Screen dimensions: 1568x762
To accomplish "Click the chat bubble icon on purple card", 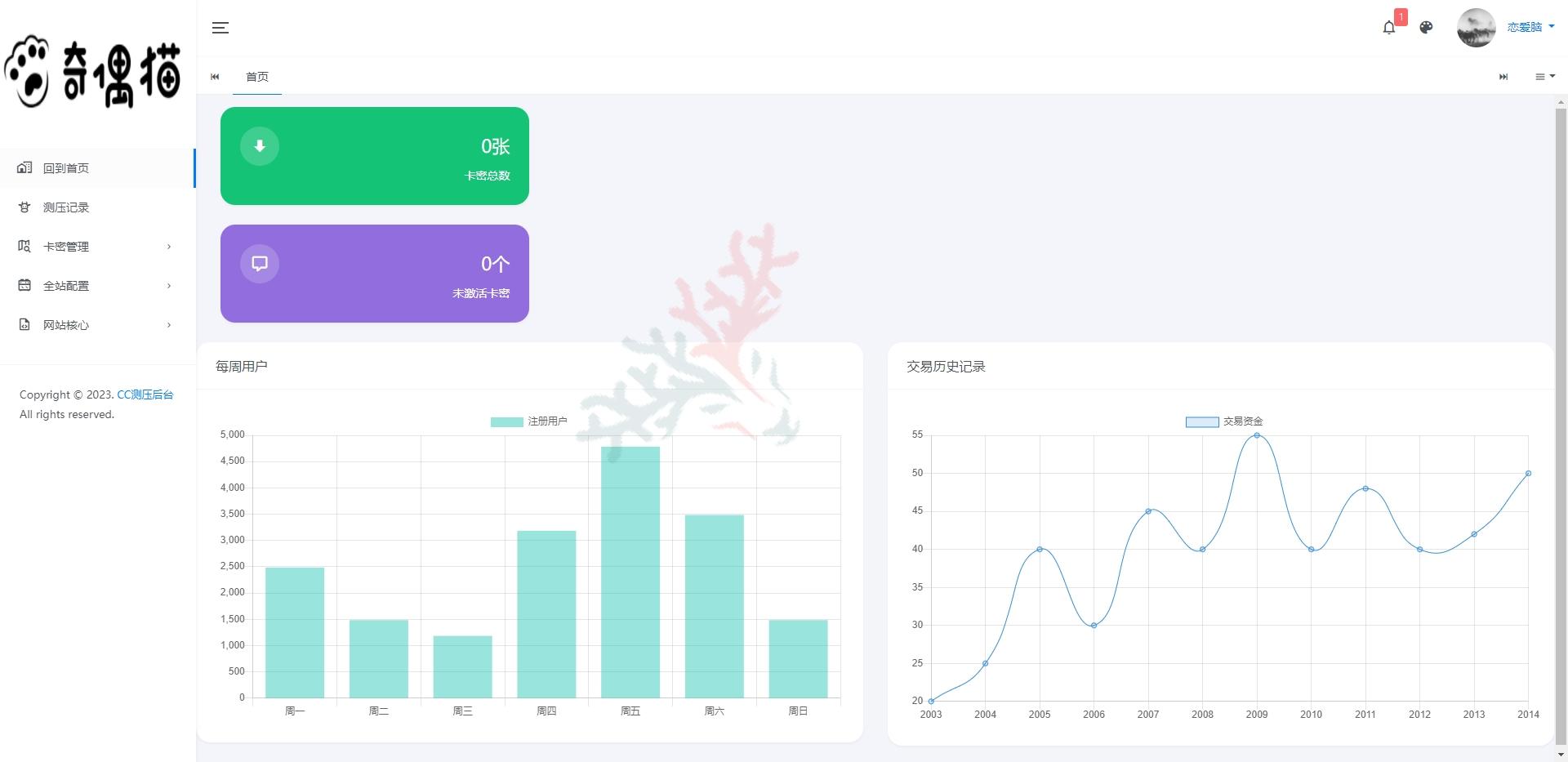I will (x=260, y=264).
